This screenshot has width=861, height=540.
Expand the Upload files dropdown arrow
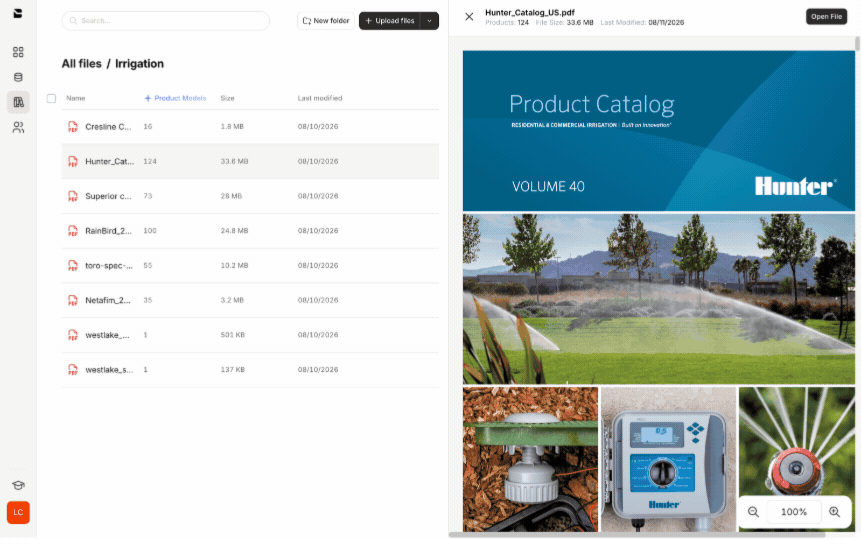429,21
